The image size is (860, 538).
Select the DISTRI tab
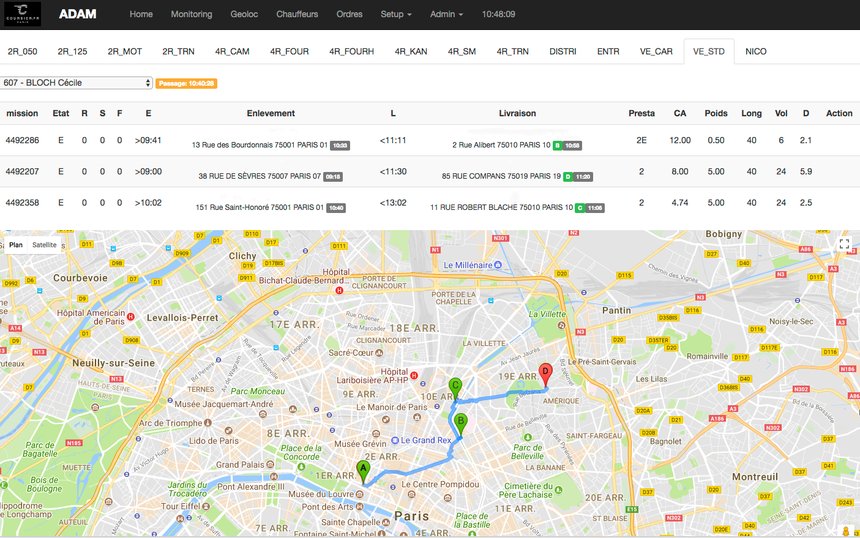(563, 52)
